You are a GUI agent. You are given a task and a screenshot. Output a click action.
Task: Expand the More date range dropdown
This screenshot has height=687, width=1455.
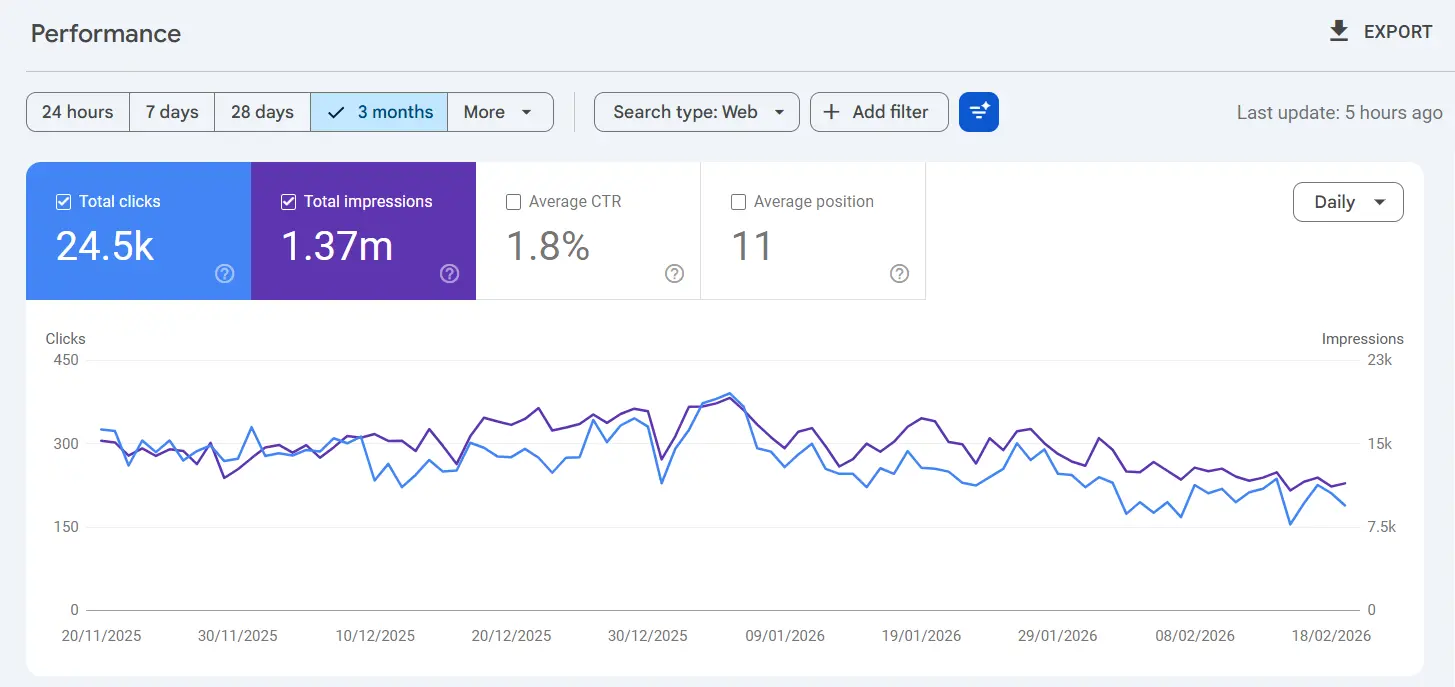click(x=500, y=112)
